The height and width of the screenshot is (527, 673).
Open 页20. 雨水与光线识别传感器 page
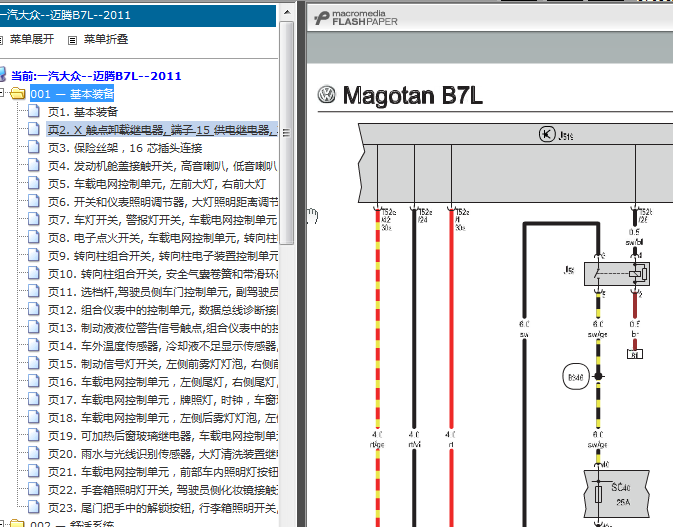[x=163, y=454]
